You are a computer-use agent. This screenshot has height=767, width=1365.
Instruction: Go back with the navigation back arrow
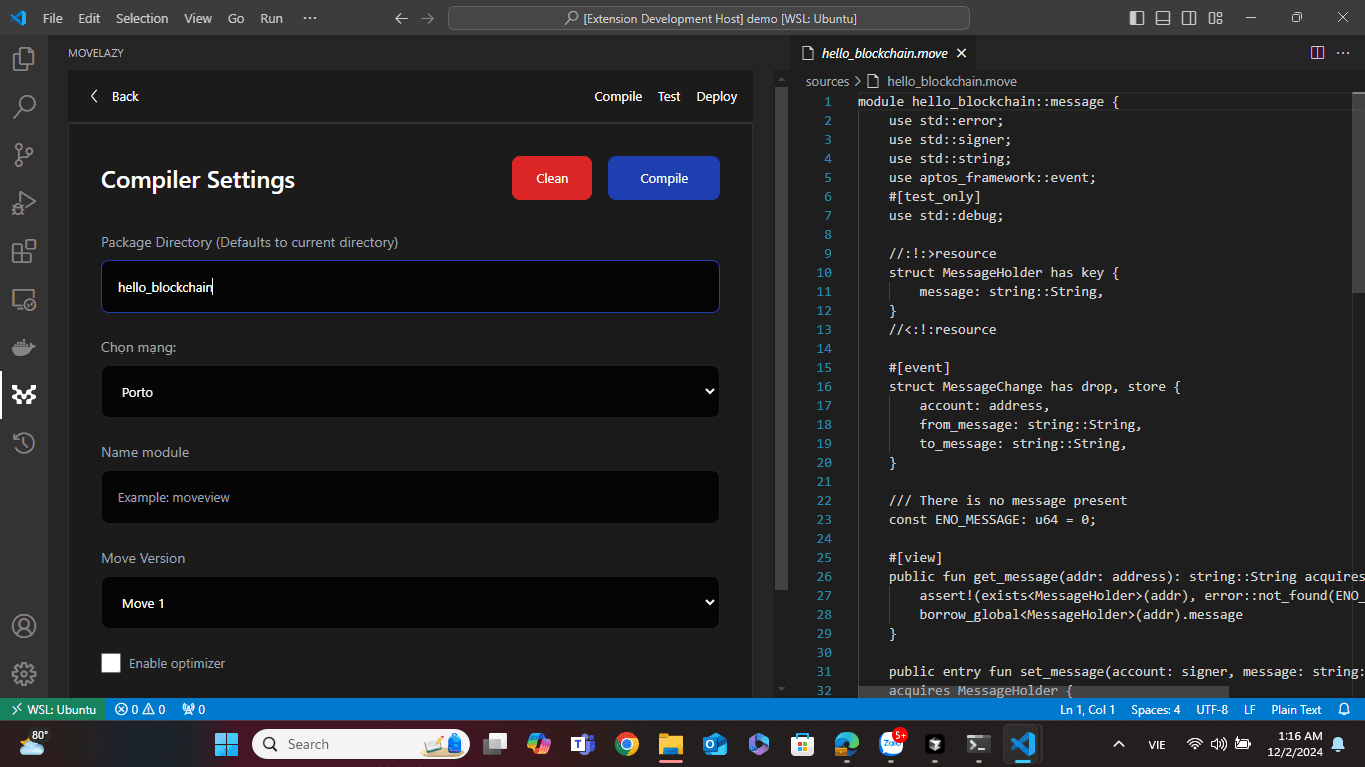coord(401,18)
